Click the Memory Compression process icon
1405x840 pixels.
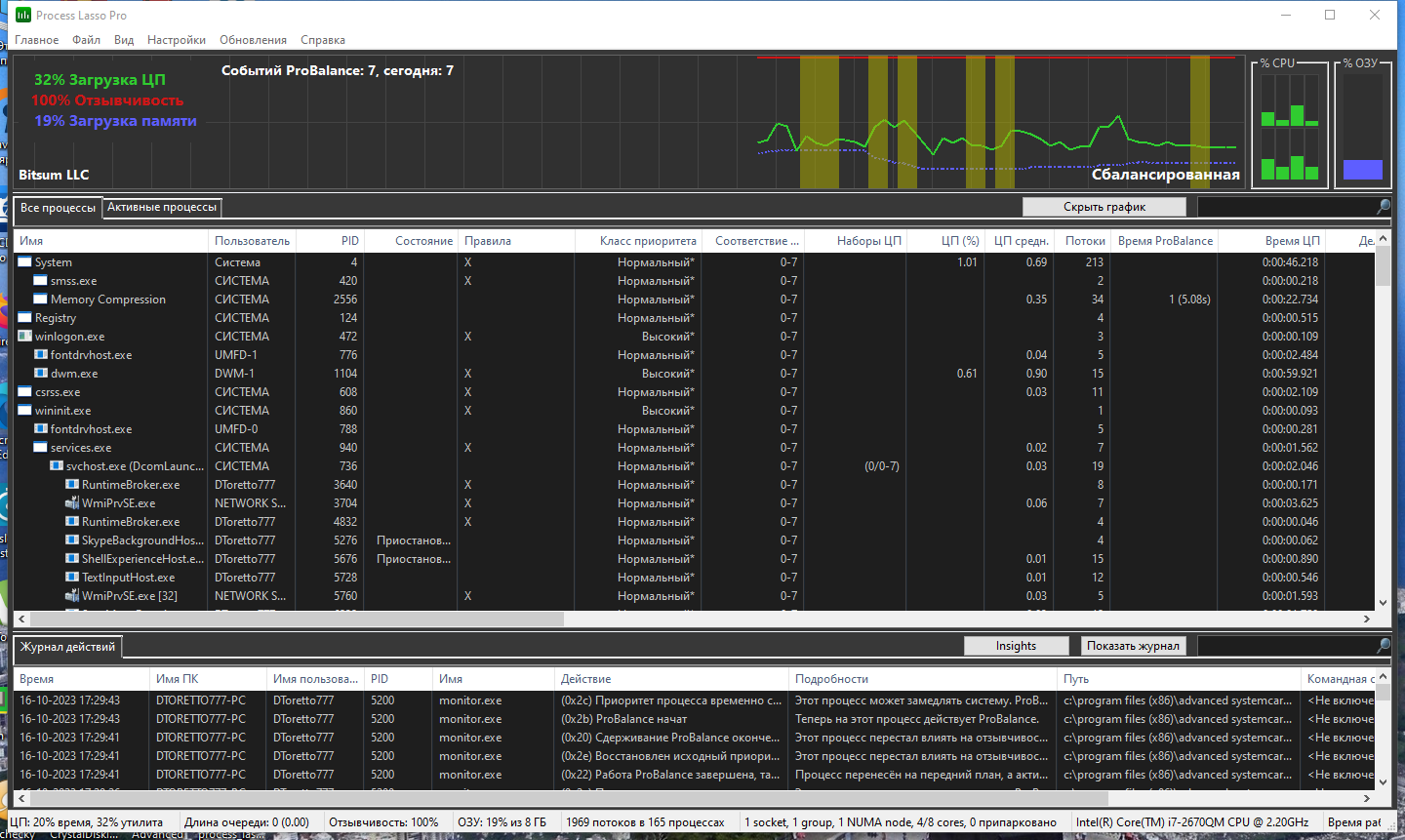coord(41,300)
